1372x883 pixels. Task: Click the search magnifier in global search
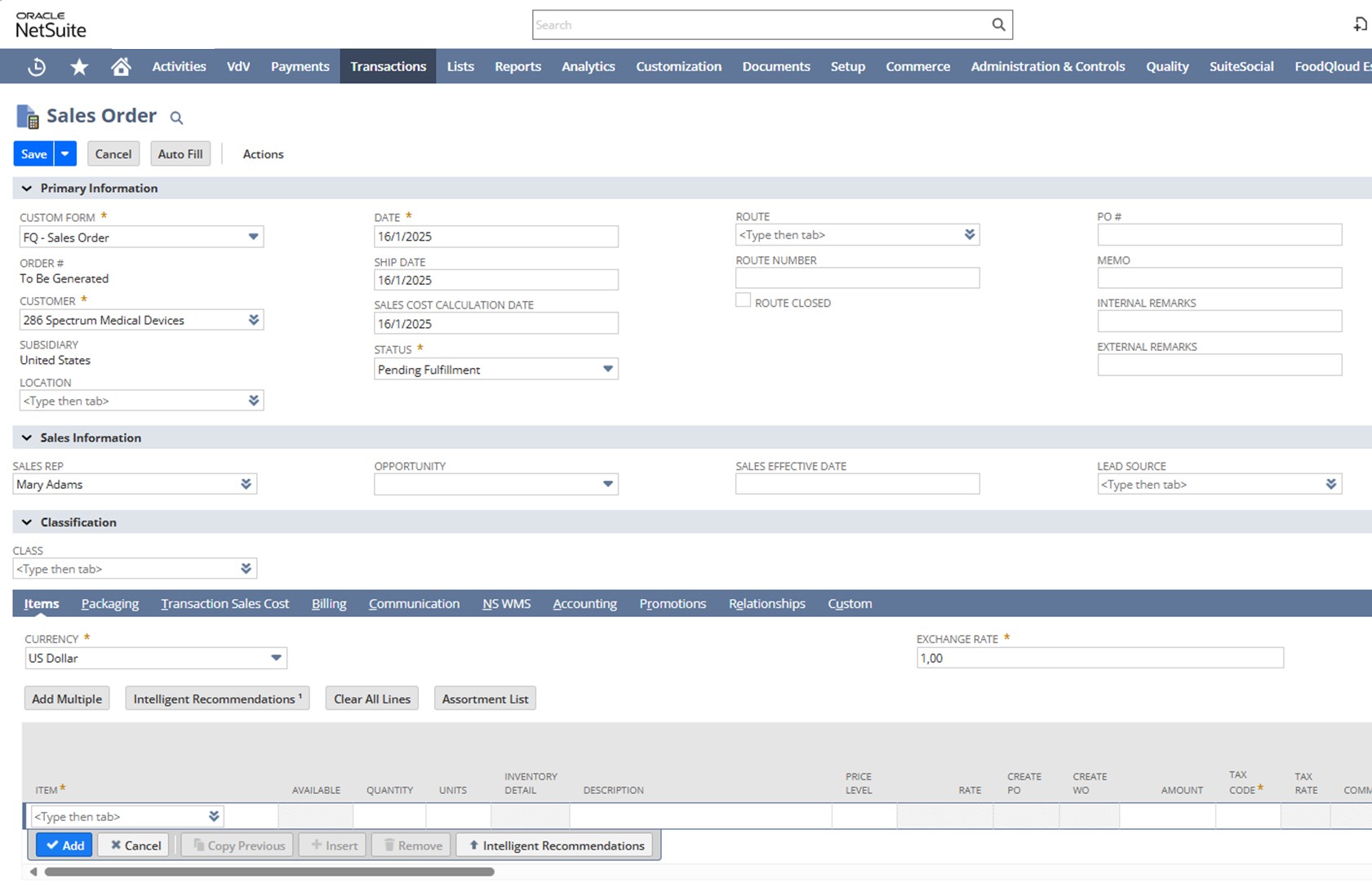(998, 24)
